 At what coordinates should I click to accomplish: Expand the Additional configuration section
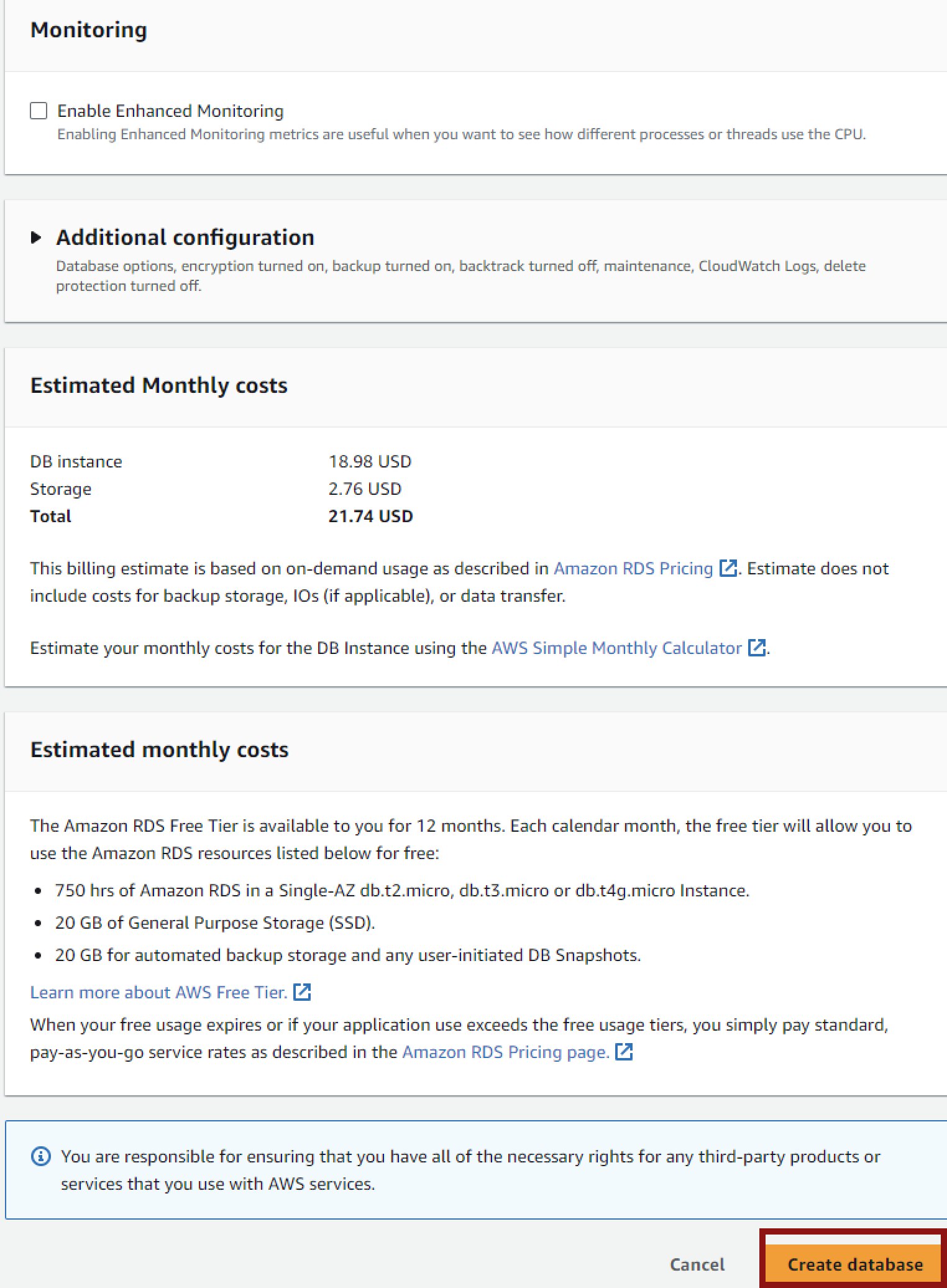click(x=36, y=237)
